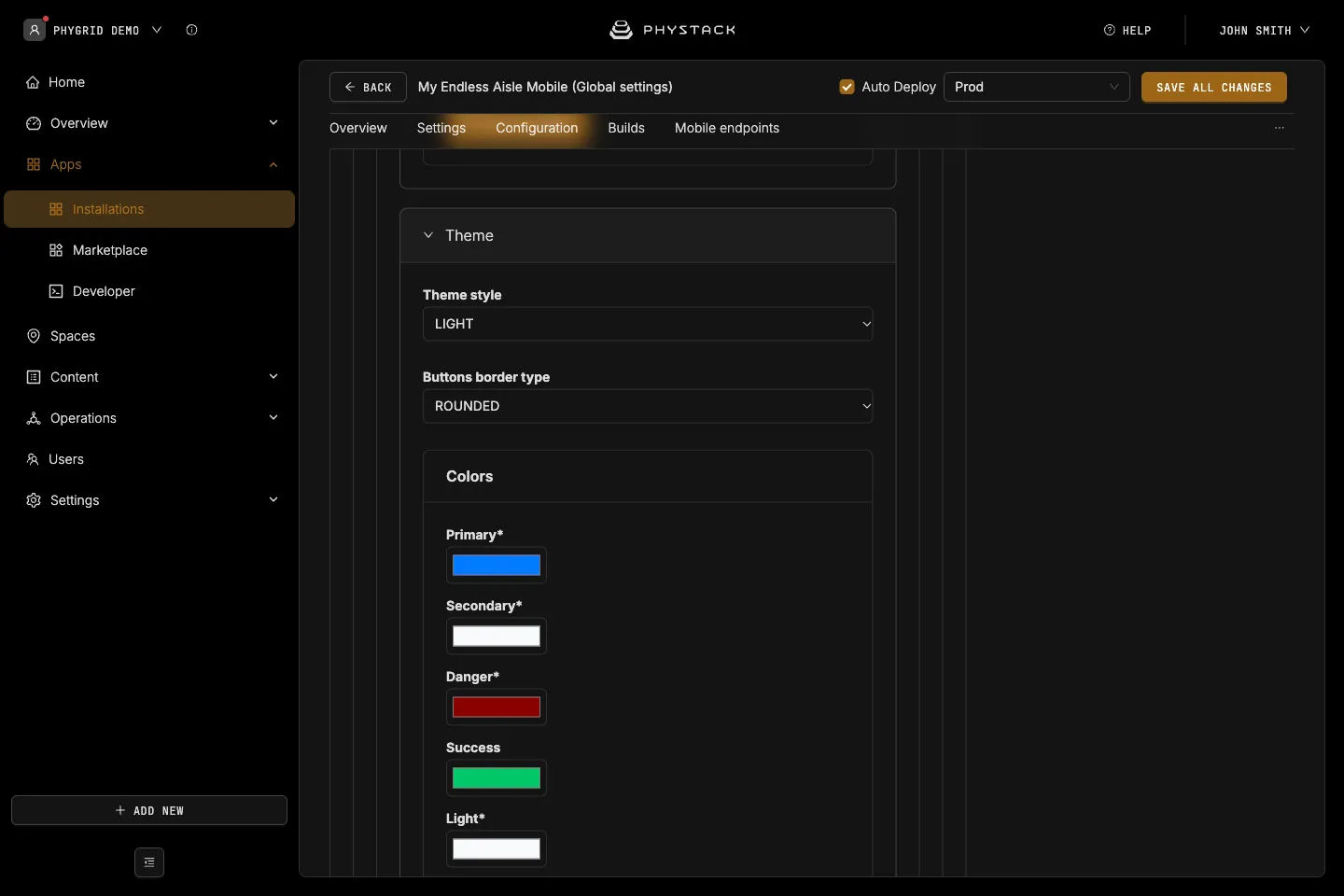Switch to the Mobile endpoints tab
The height and width of the screenshot is (896, 1344).
727,128
